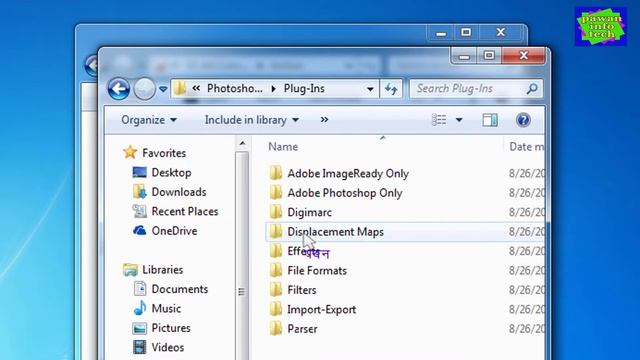640x360 pixels.
Task: Select the Plug-Ins breadcrumb segment
Action: point(304,89)
